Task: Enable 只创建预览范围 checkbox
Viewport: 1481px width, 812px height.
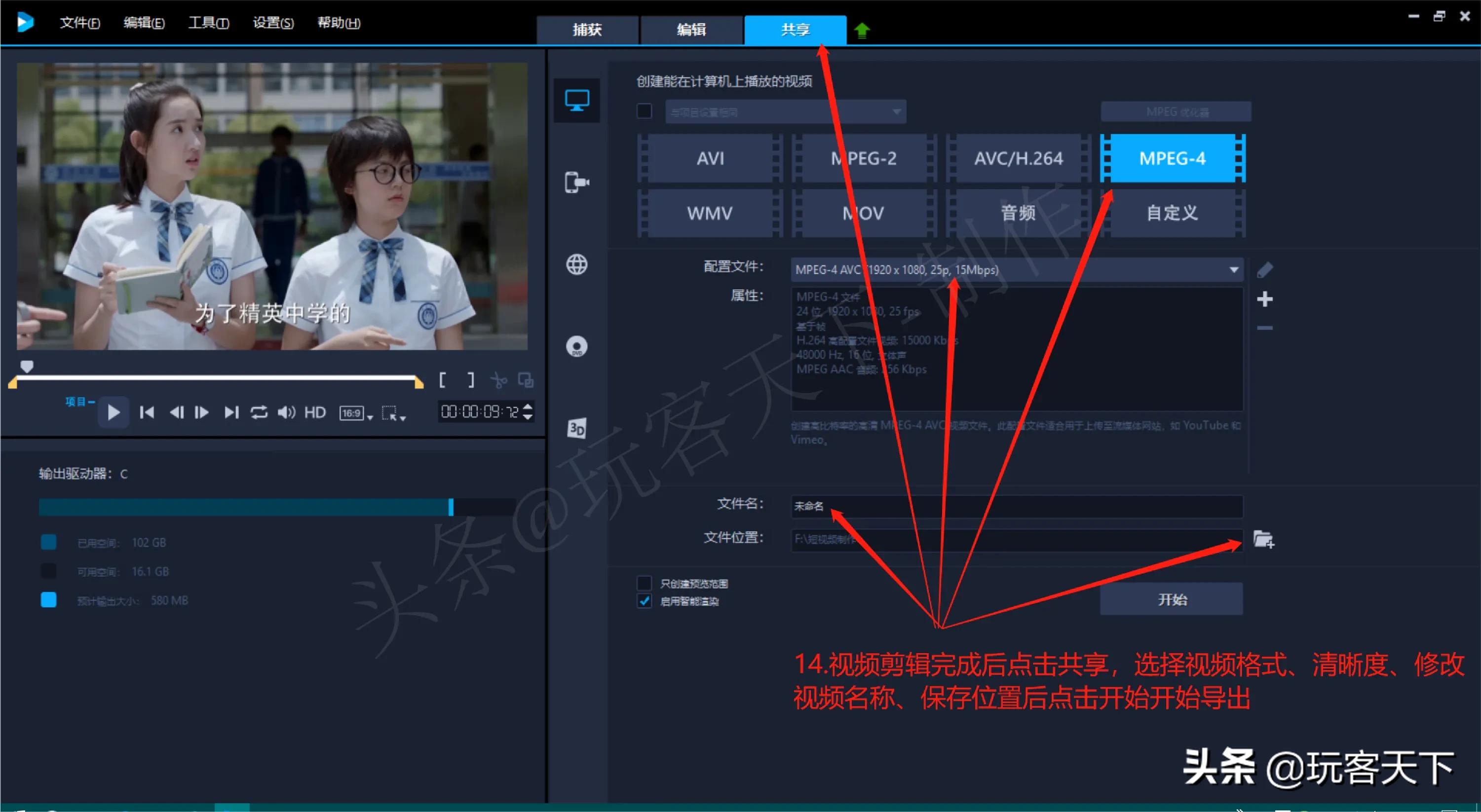Action: [x=644, y=583]
